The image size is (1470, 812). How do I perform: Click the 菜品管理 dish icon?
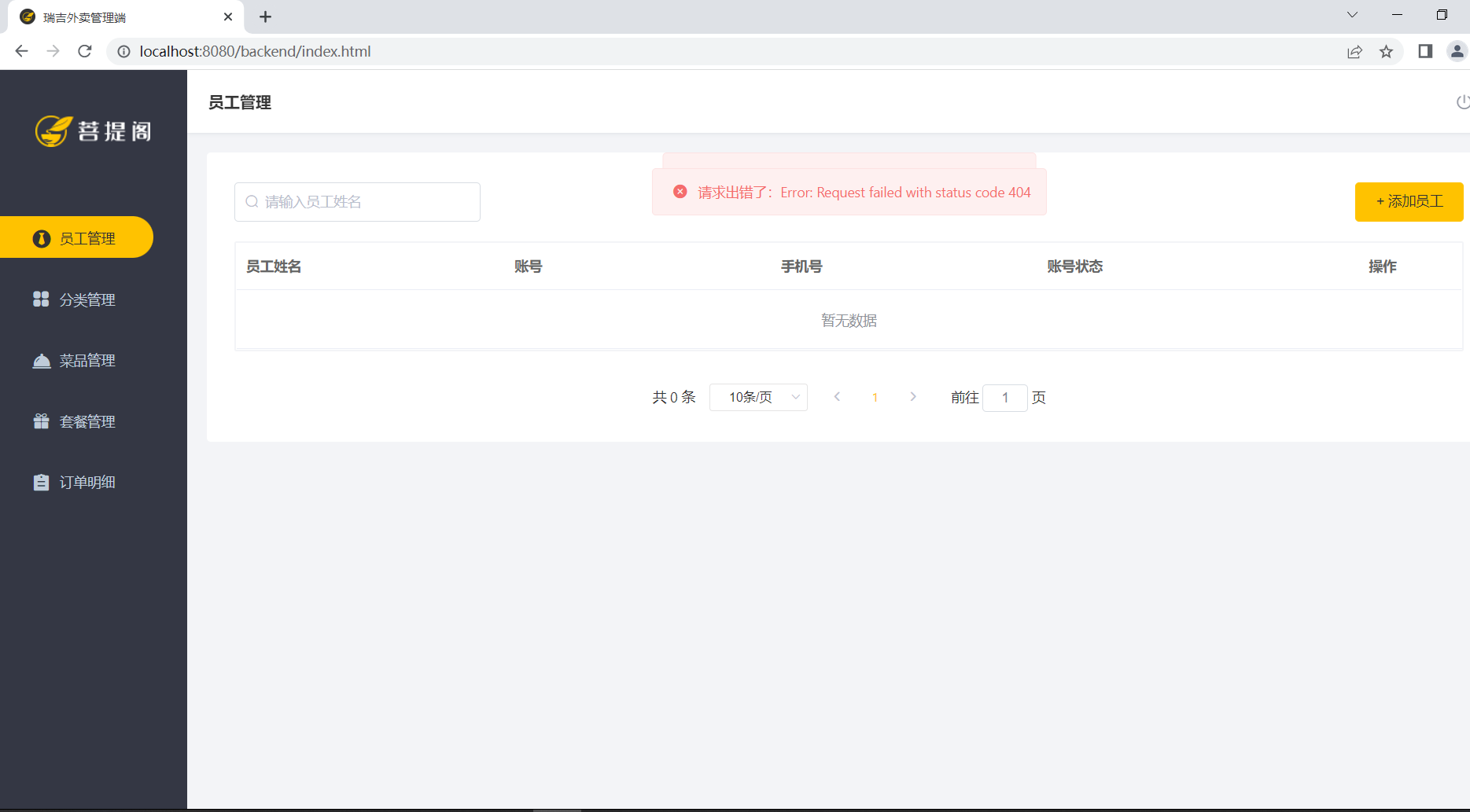click(x=42, y=361)
